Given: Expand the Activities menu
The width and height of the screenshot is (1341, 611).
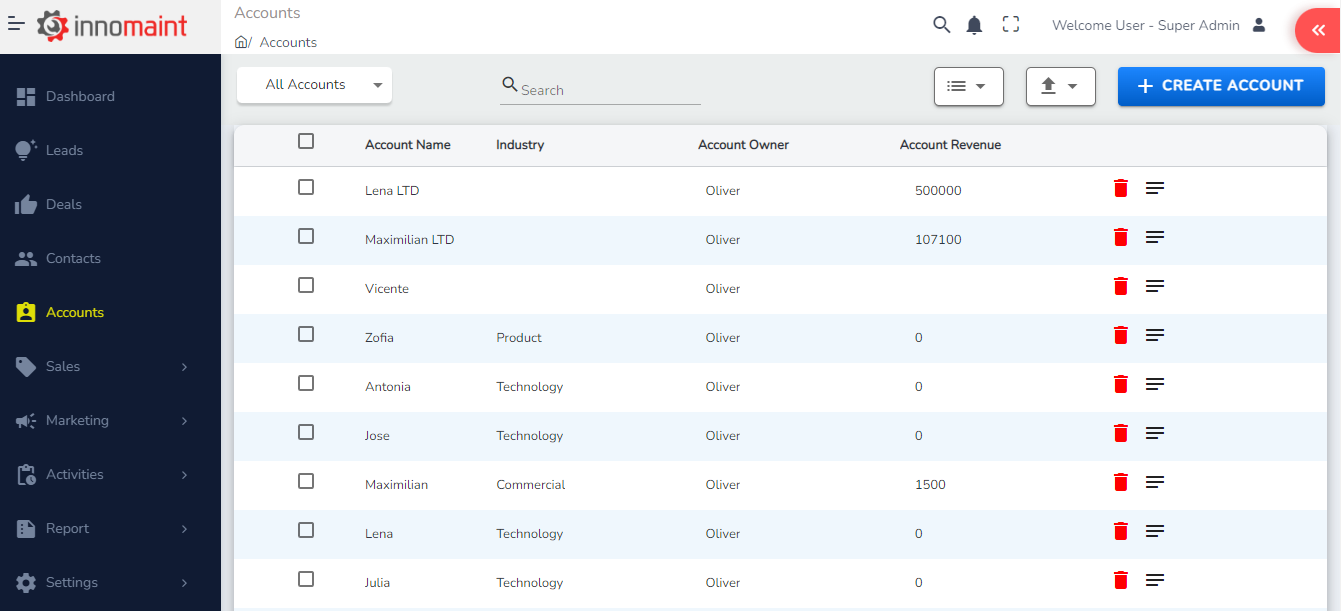Looking at the screenshot, I should coord(110,474).
